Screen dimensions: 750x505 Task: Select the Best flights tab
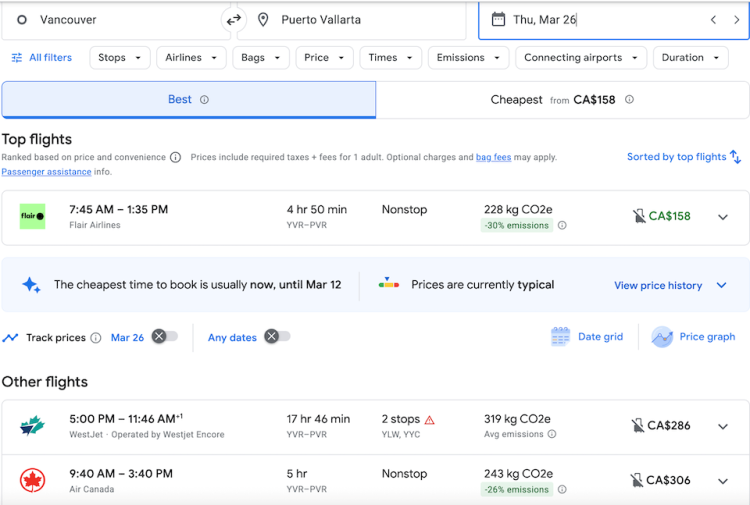[x=188, y=100]
